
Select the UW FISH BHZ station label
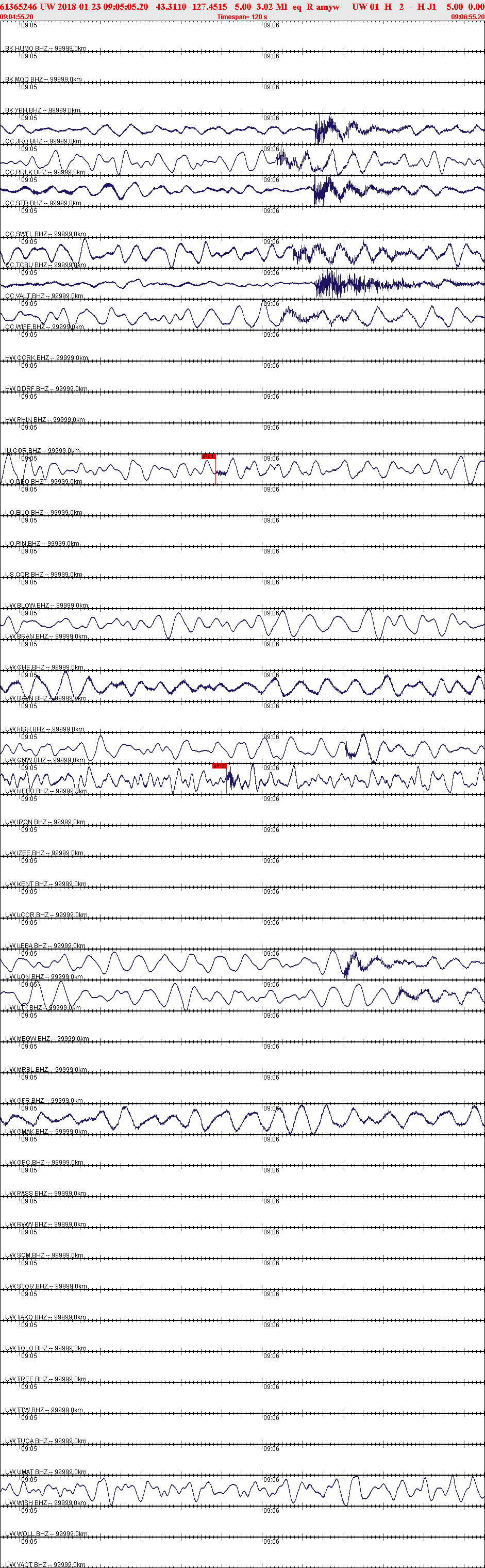(45, 730)
